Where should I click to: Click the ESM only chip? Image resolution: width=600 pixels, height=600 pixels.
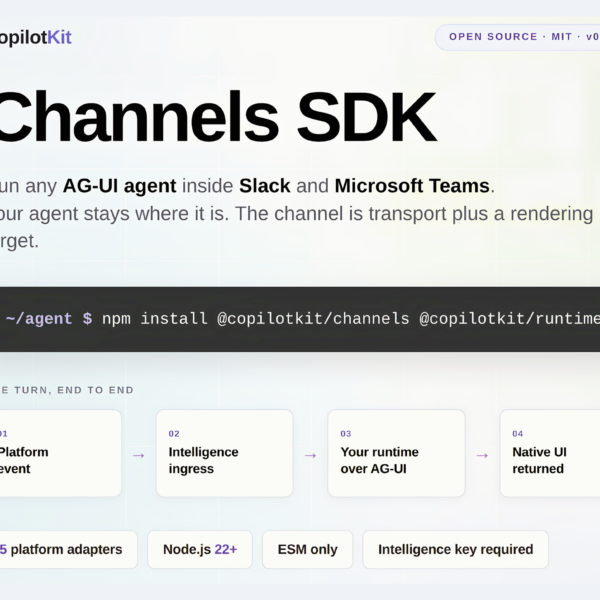[308, 549]
